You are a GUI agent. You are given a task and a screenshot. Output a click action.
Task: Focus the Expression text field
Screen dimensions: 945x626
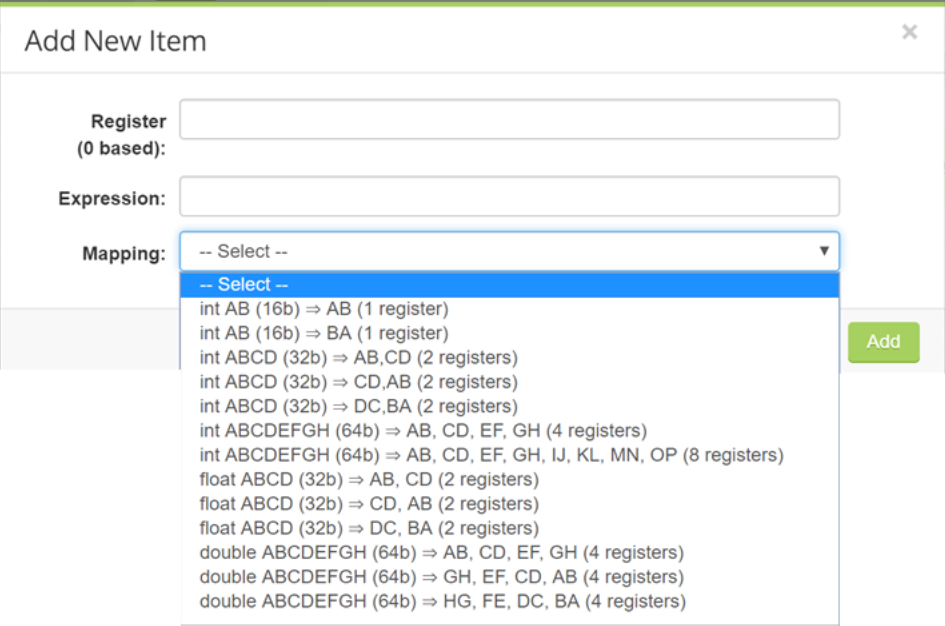click(x=509, y=197)
